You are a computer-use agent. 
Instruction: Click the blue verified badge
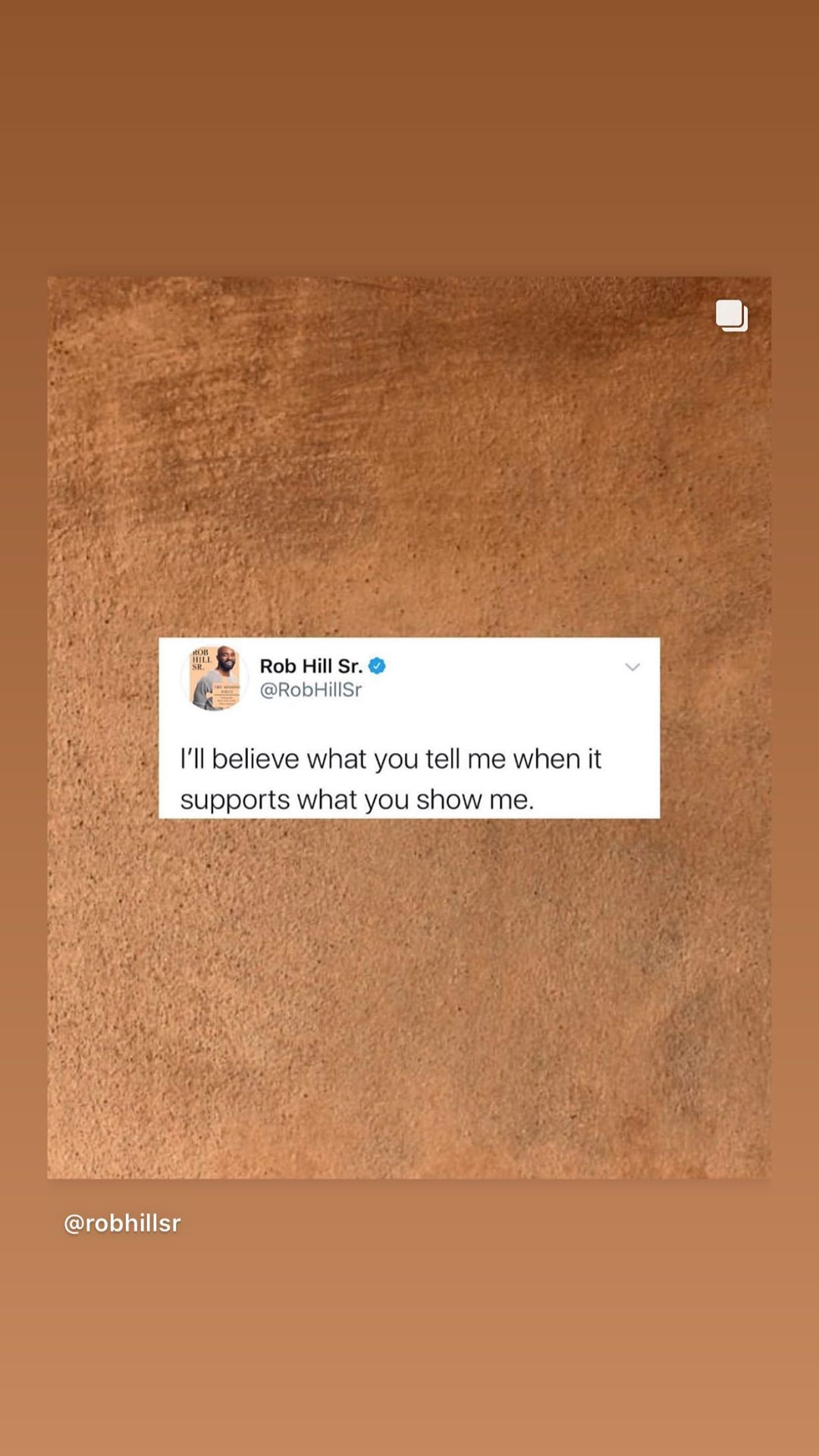pos(377,666)
